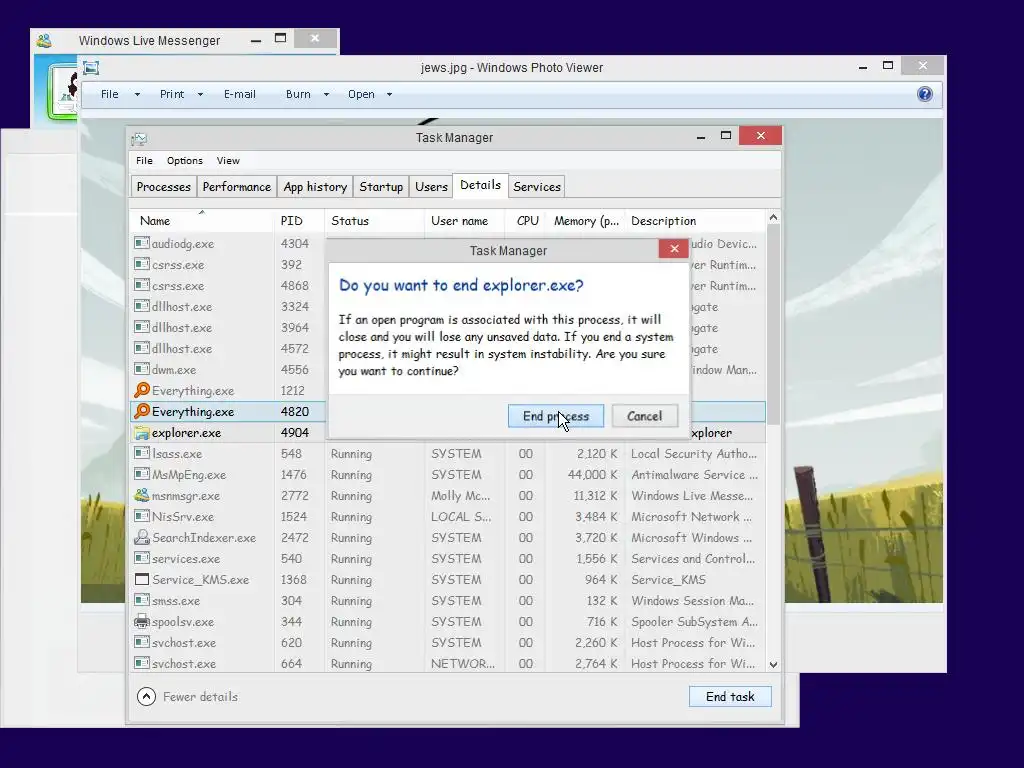Sort by the User name column header
Viewport: 1024px width, 768px height.
tap(464, 221)
